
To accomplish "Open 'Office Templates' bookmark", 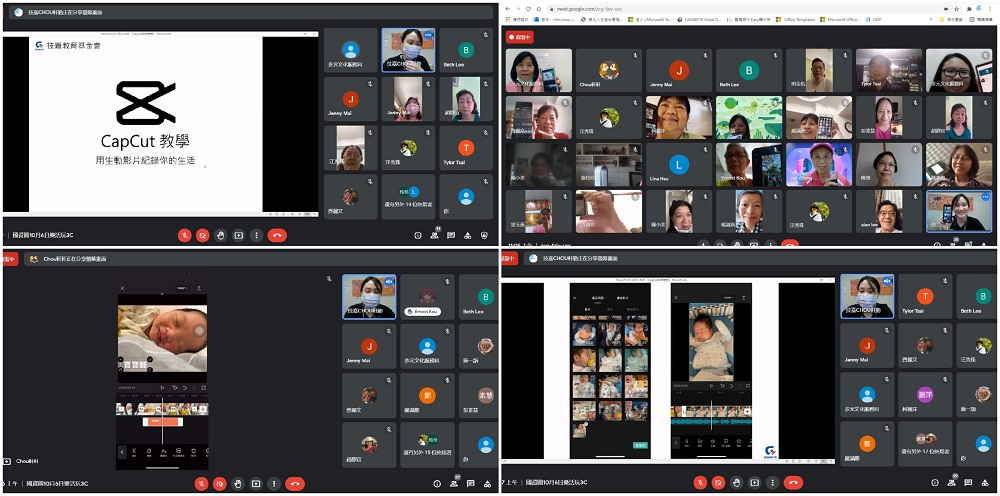I will [795, 20].
